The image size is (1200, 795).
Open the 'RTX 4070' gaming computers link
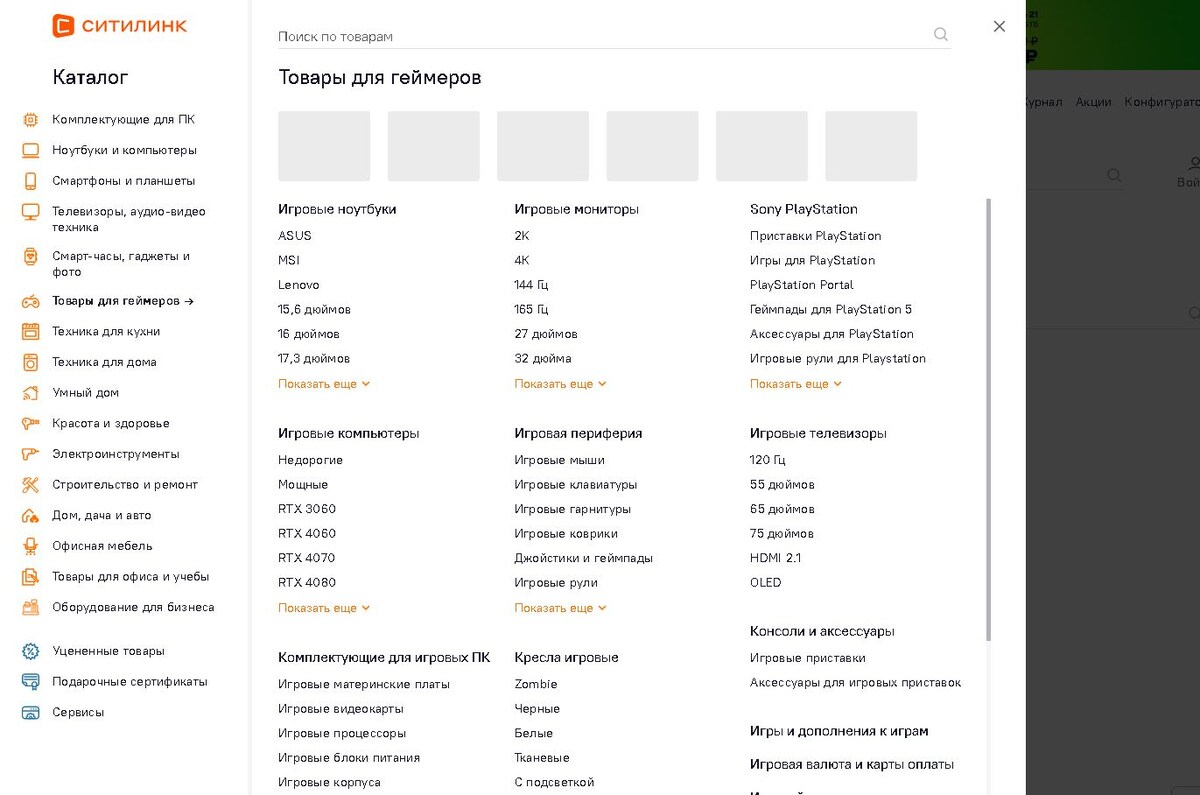pyautogui.click(x=307, y=558)
